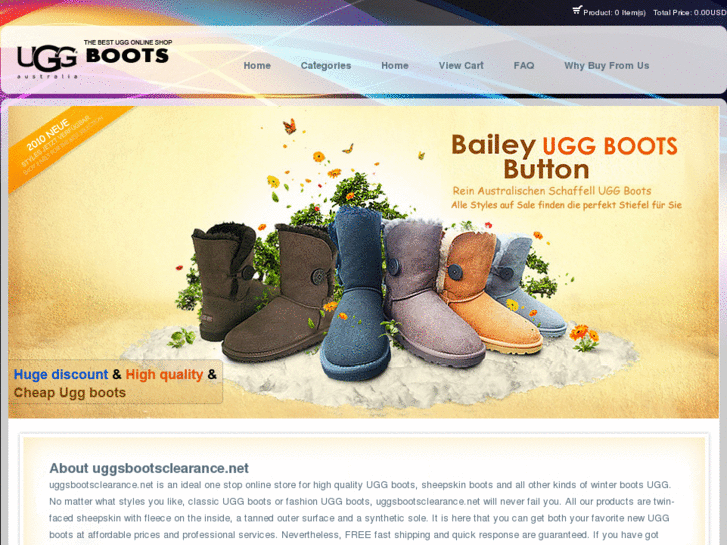Click the Bailey UGG BOOTS Button headline
This screenshot has width=727, height=545.
pos(564,157)
